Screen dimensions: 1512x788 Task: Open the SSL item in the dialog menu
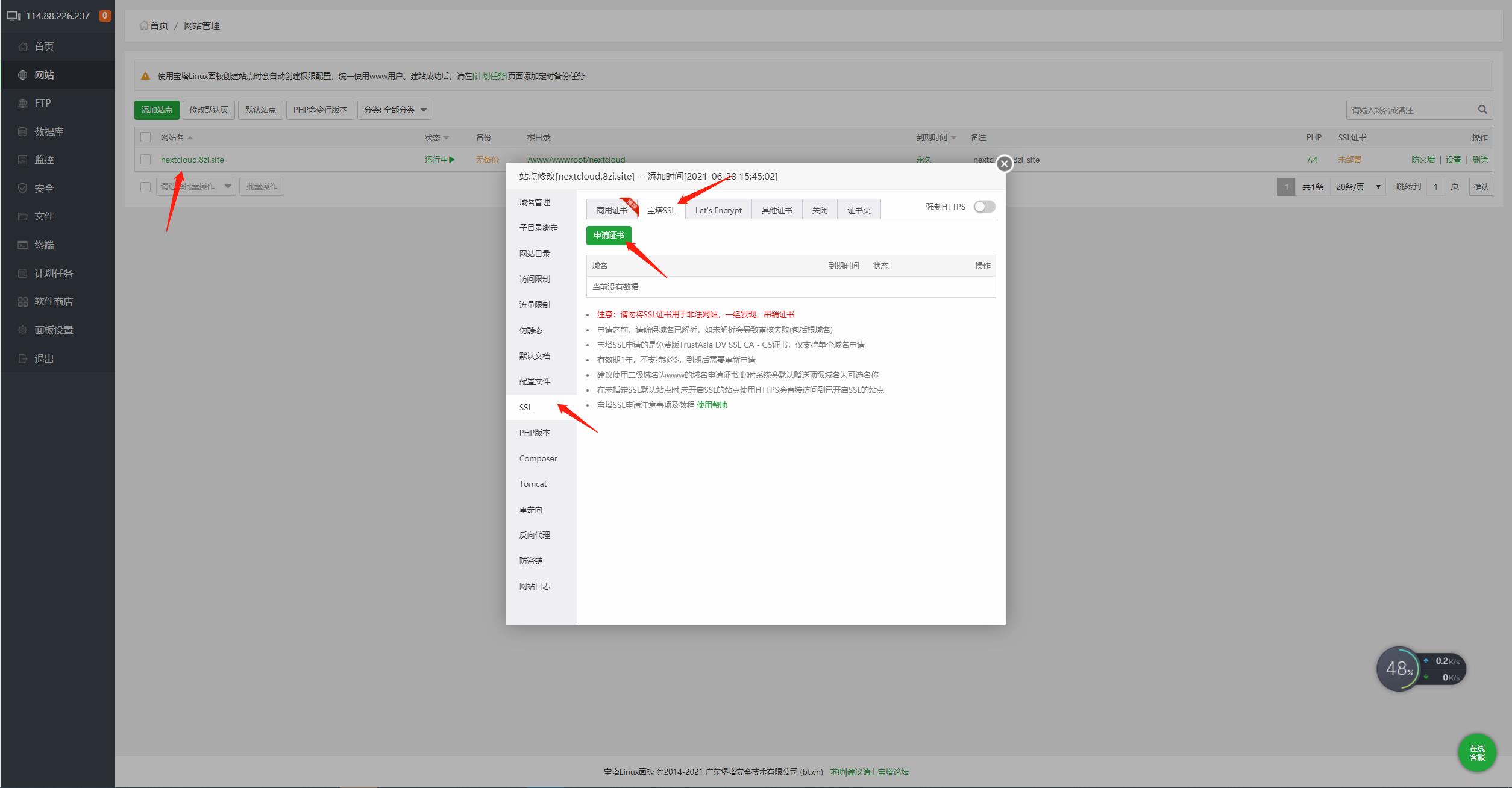541,407
